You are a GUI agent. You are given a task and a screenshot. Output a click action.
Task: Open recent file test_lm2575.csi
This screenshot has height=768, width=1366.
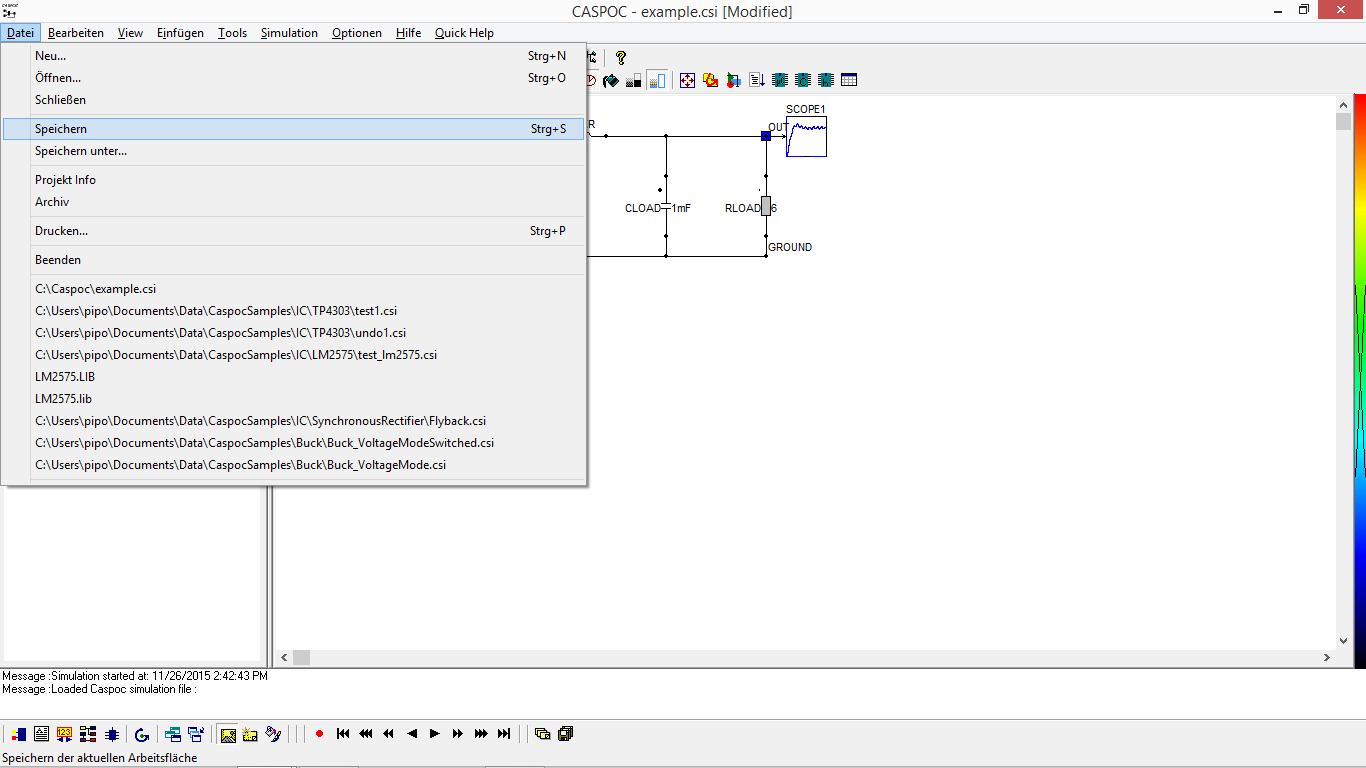(294, 355)
